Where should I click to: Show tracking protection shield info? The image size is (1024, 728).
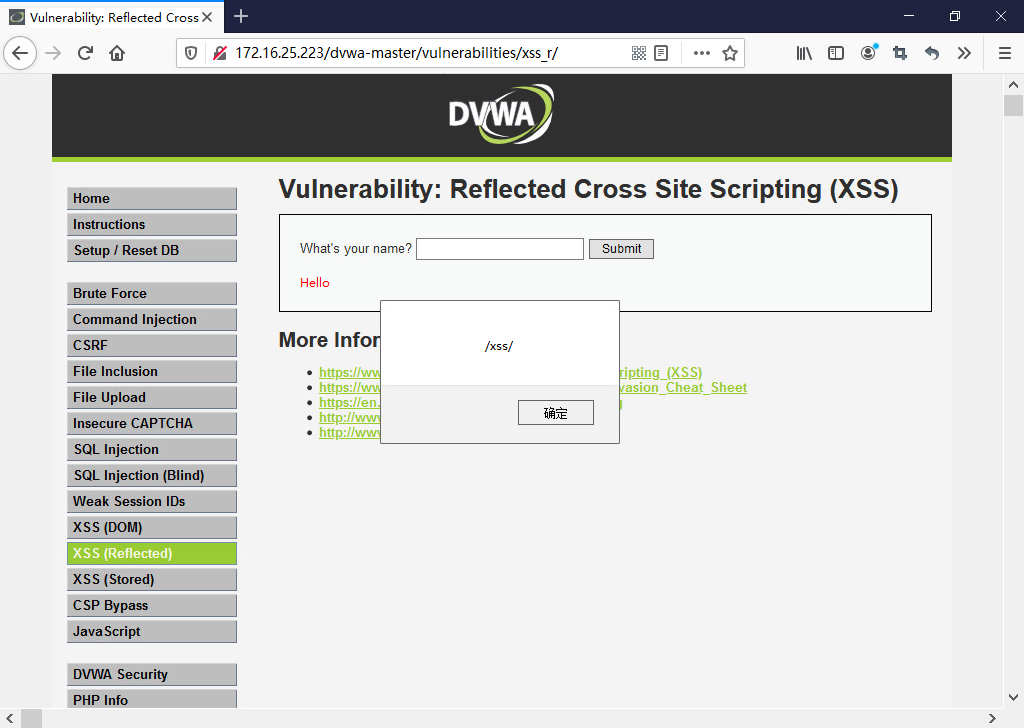(191, 53)
